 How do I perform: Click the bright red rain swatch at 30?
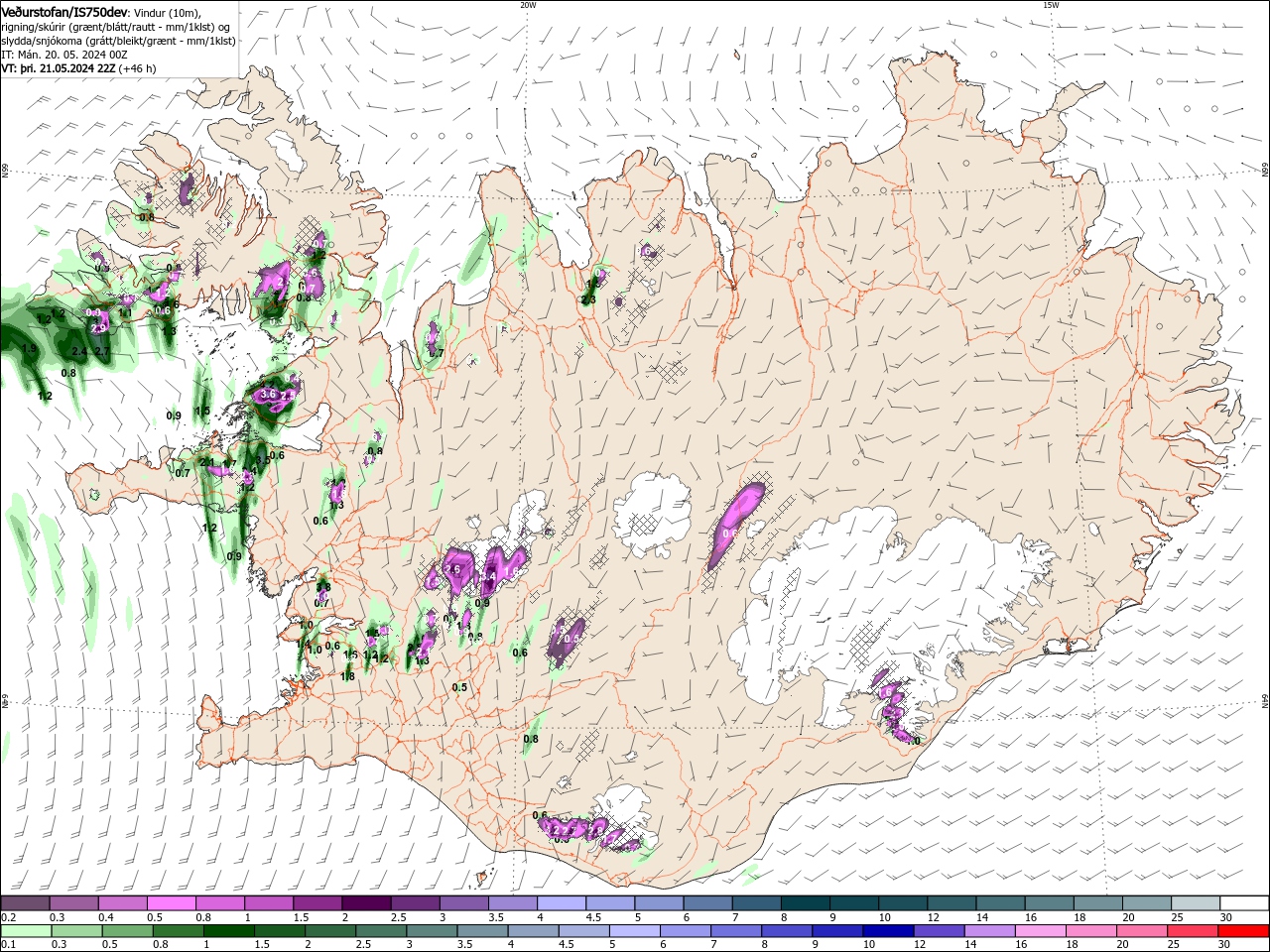click(1243, 931)
